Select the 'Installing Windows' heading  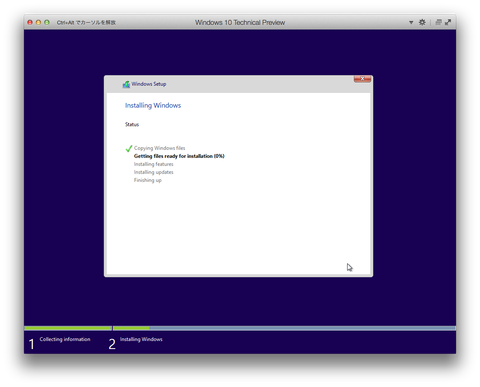[x=153, y=105]
